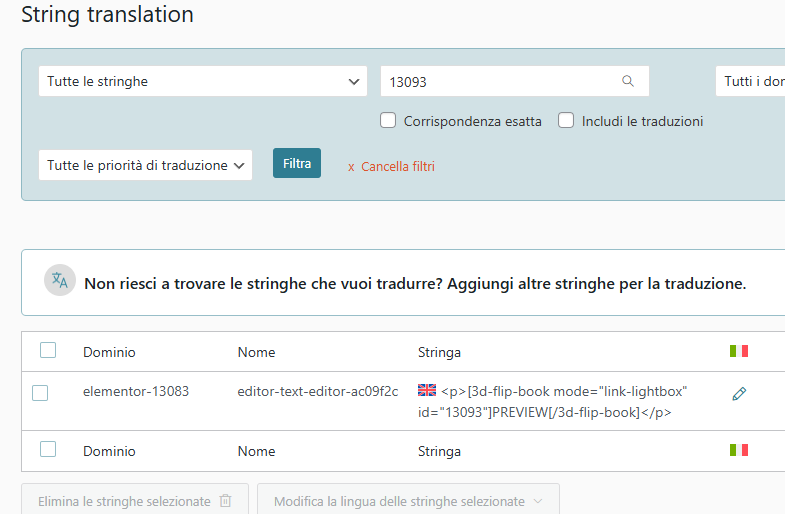785x514 pixels.
Task: Select the elementor-13083 row checkbox
Action: point(40,393)
